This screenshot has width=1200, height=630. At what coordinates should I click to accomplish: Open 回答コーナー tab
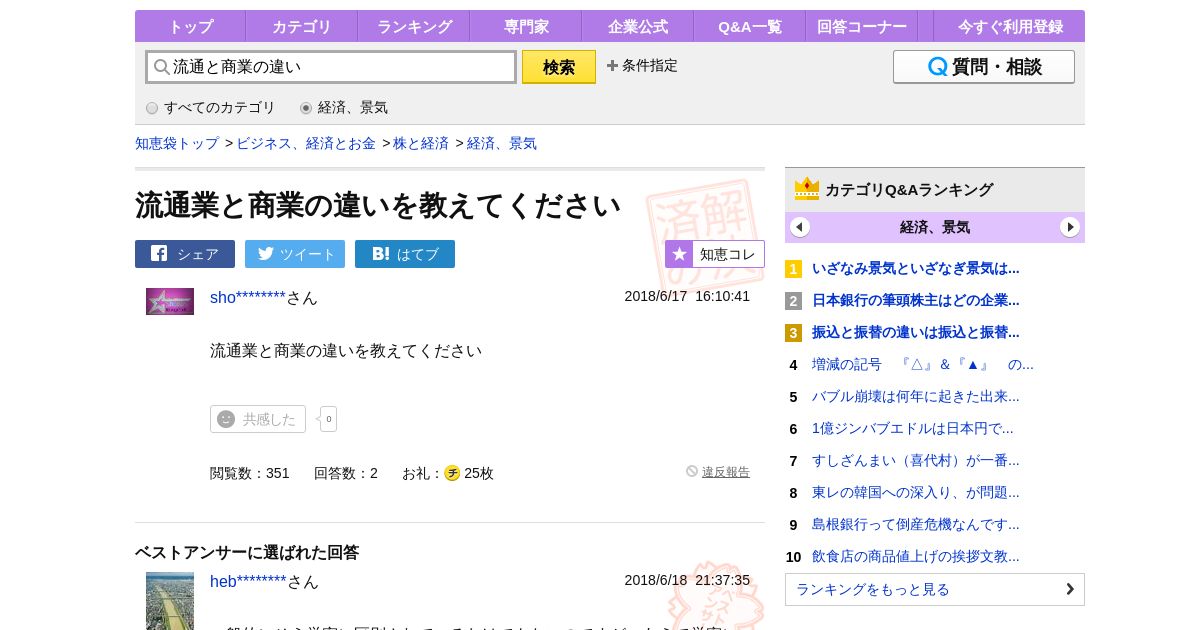[862, 27]
